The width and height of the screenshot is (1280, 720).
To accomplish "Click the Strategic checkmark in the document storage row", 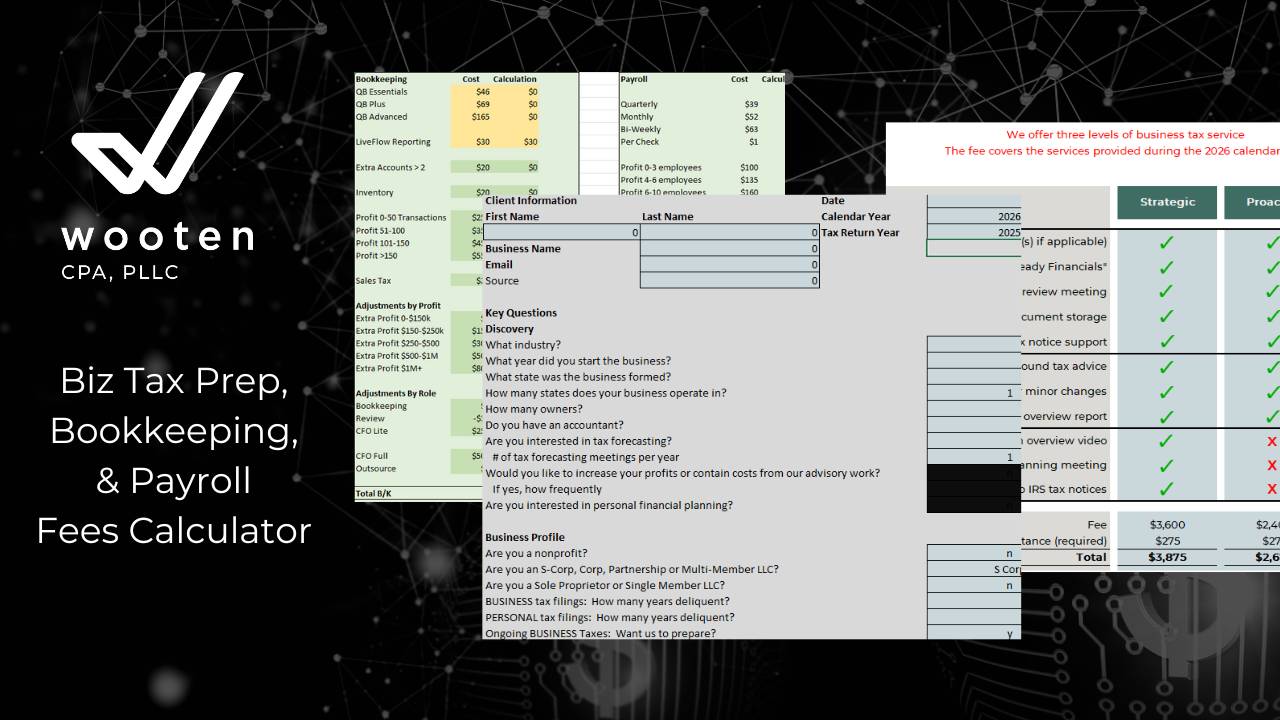I will click(1166, 317).
